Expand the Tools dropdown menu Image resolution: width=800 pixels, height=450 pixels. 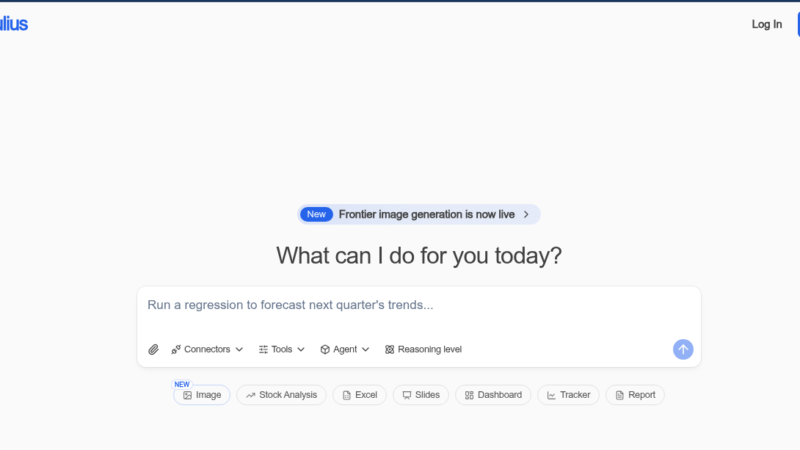coord(282,349)
